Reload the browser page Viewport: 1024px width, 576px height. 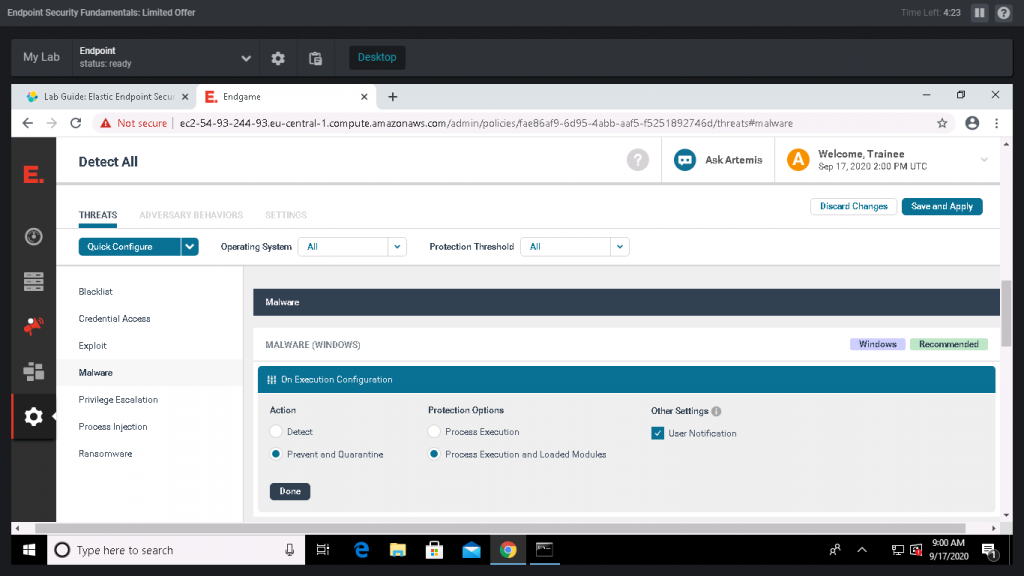(76, 123)
